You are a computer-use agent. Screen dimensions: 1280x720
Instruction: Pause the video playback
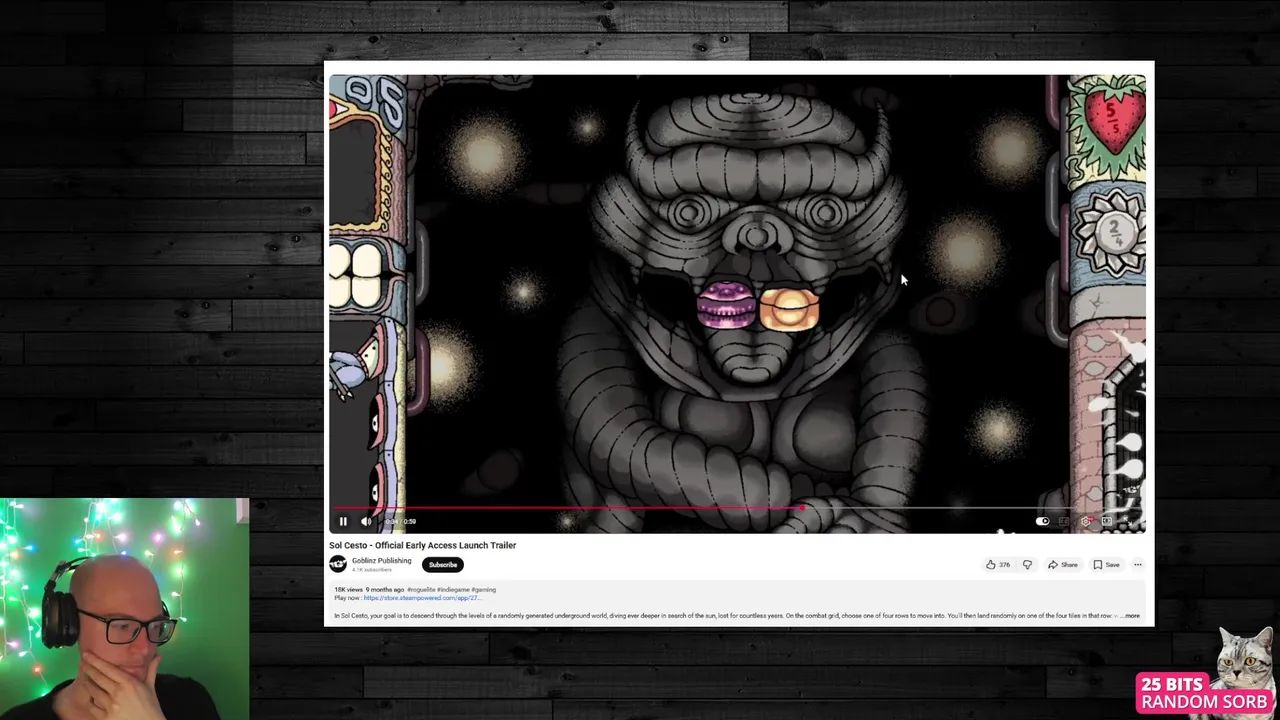[343, 521]
